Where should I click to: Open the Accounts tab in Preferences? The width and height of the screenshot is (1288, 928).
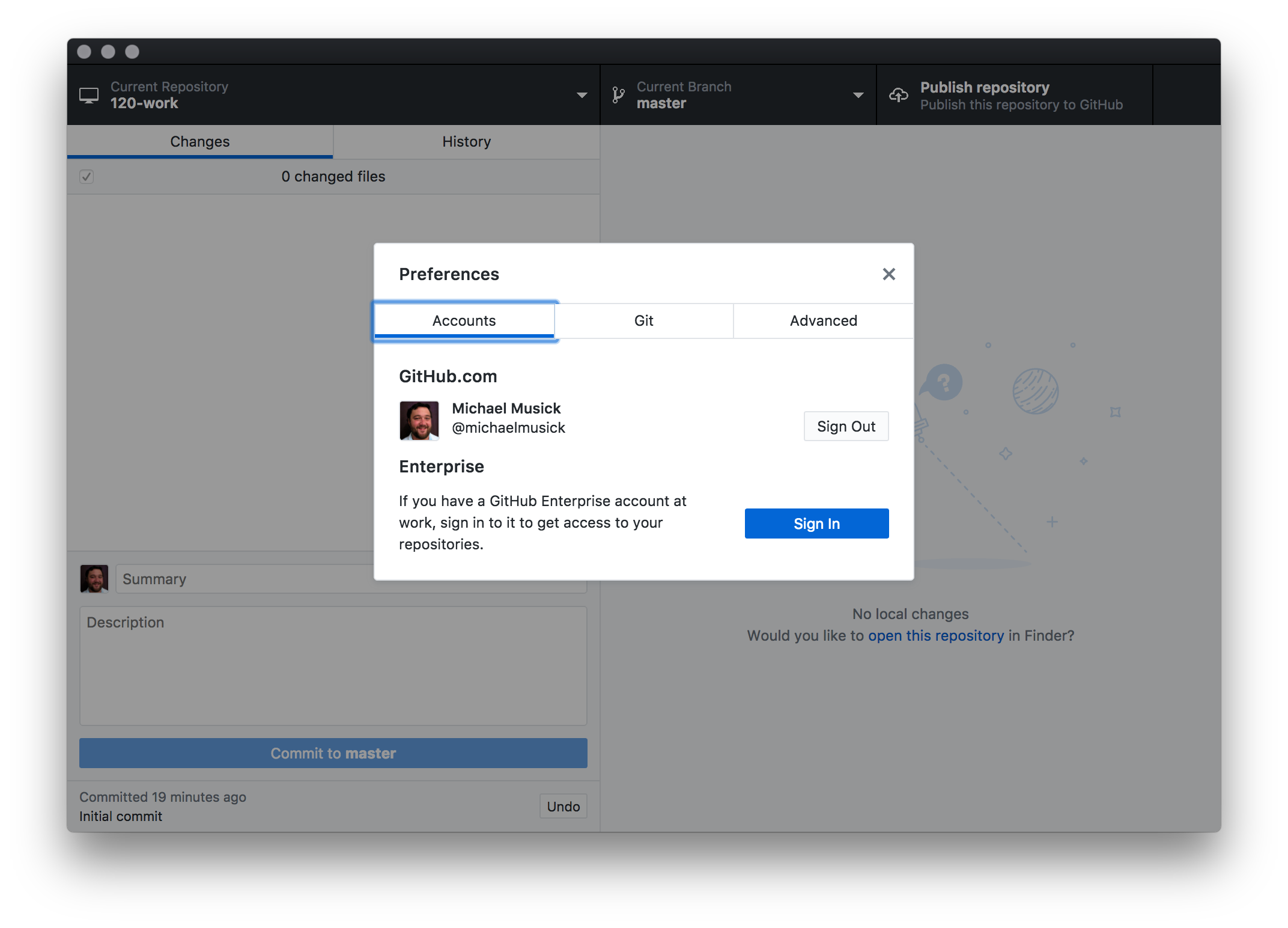[464, 321]
